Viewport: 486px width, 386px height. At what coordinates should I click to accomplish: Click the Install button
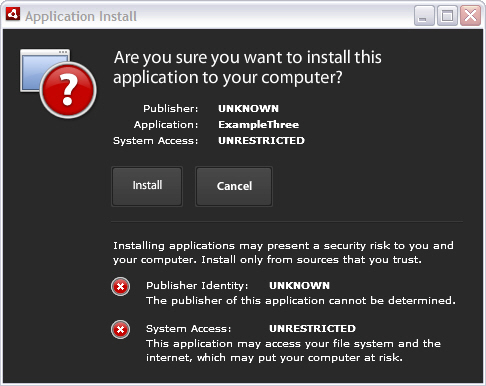147,186
